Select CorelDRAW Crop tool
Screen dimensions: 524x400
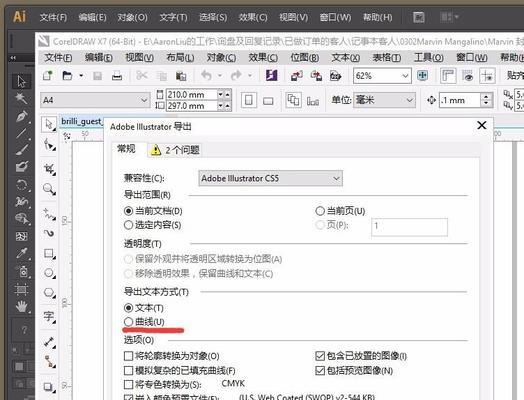[49, 169]
